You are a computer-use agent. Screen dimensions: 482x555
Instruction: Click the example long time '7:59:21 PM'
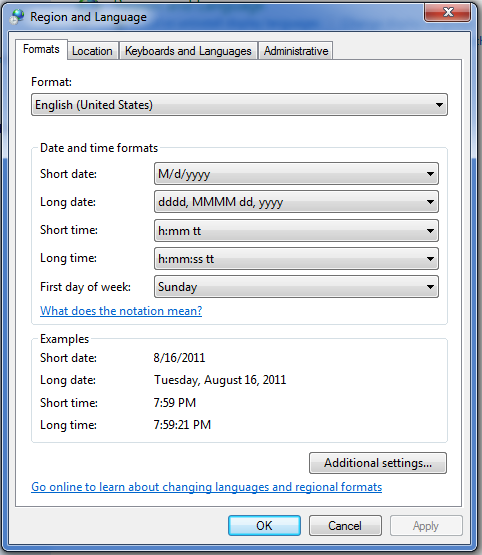182,425
